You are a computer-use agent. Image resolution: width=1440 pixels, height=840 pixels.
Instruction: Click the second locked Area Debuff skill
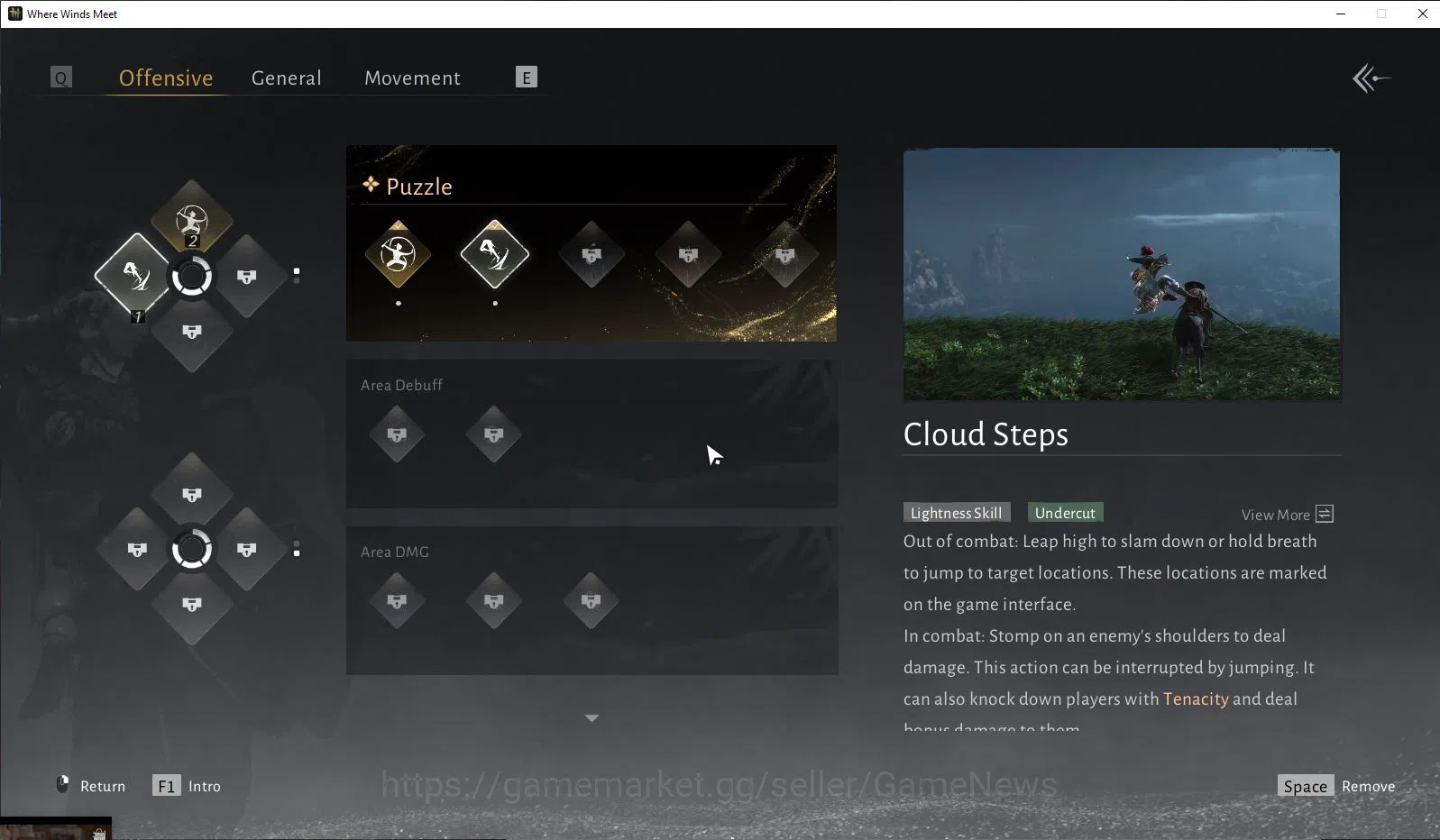494,434
